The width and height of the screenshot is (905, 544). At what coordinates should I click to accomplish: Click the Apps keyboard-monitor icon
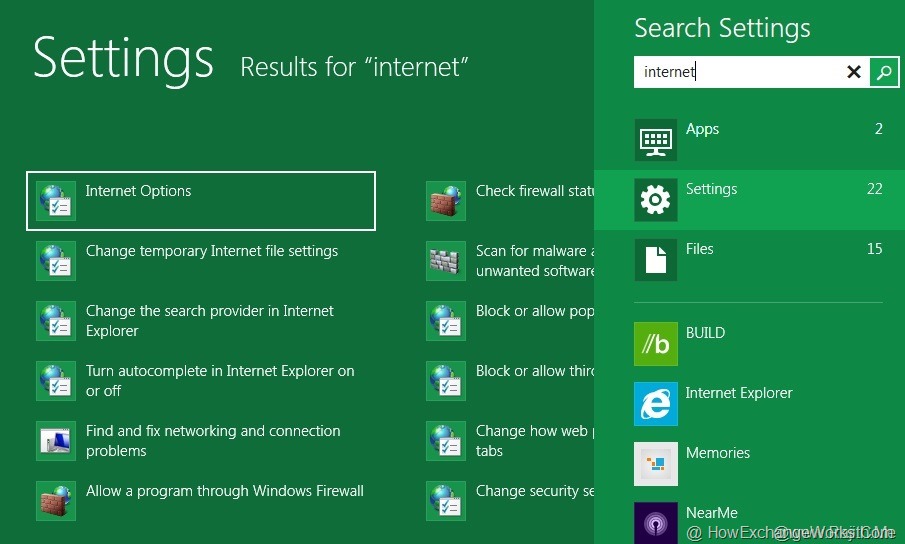click(x=656, y=140)
